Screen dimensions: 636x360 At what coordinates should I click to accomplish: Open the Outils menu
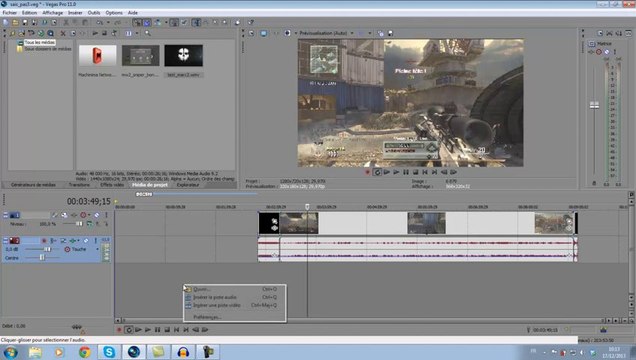tap(94, 13)
